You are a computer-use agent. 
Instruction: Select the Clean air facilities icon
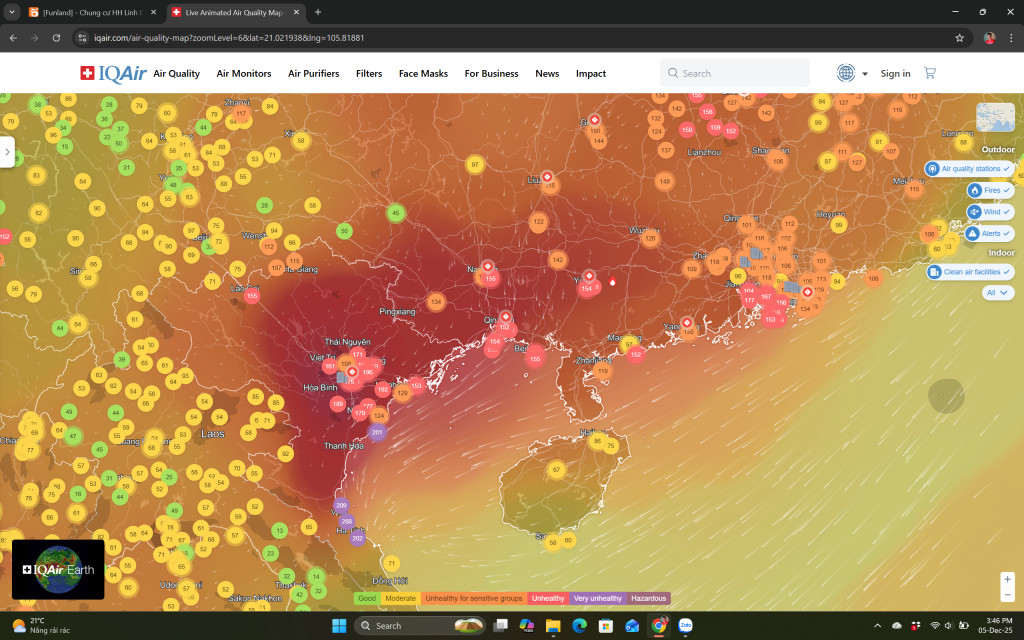click(x=935, y=272)
